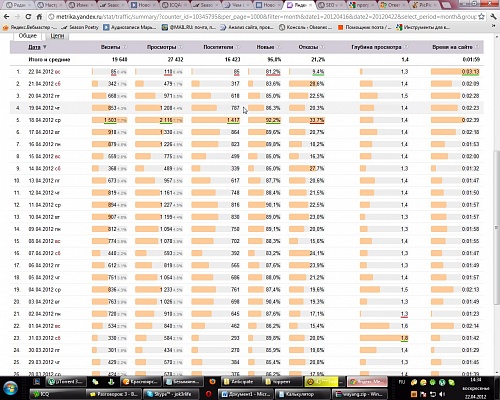Select the 18.04.2012 ср date cell

(45, 120)
